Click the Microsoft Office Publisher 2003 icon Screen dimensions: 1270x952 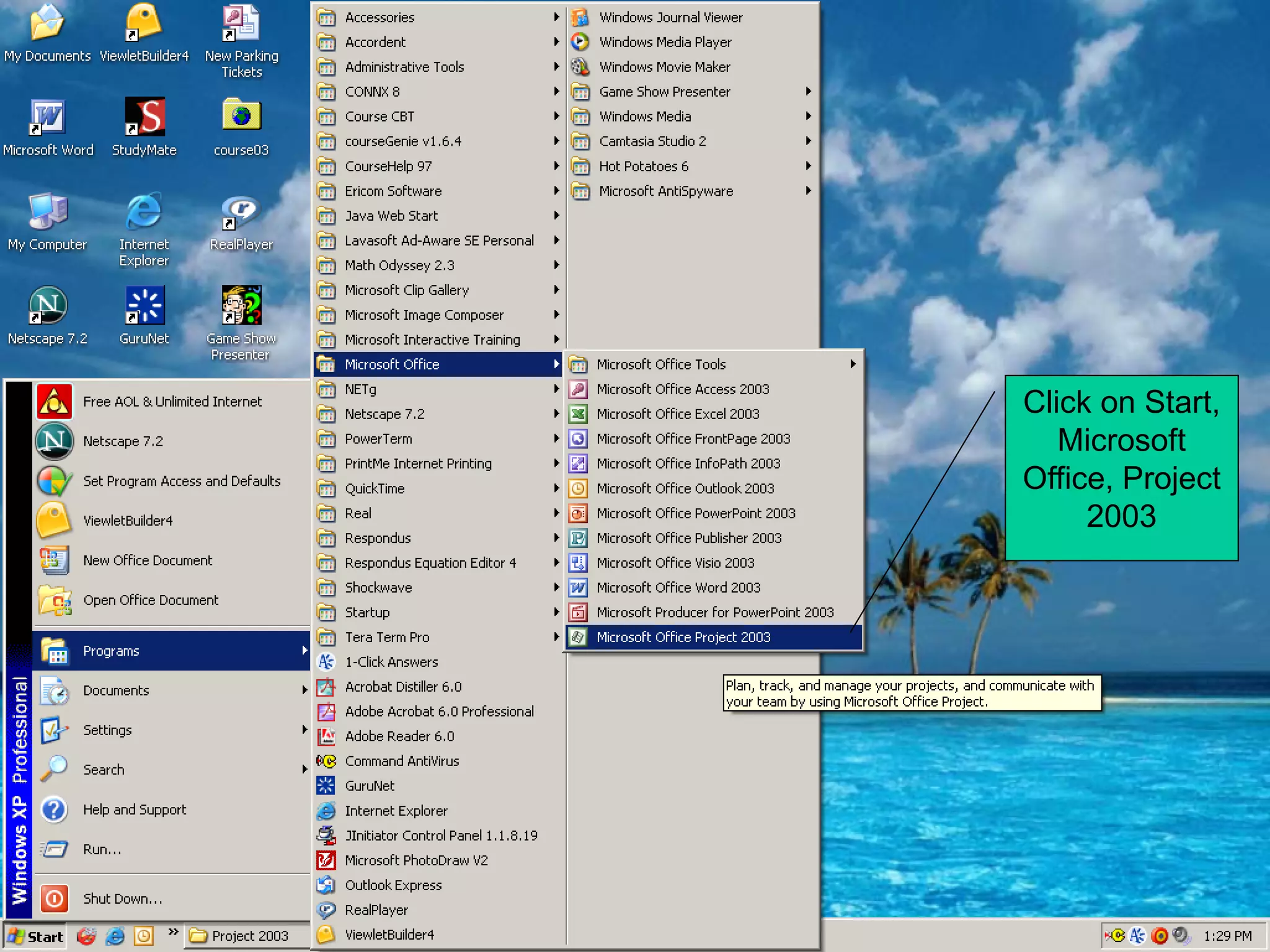578,538
